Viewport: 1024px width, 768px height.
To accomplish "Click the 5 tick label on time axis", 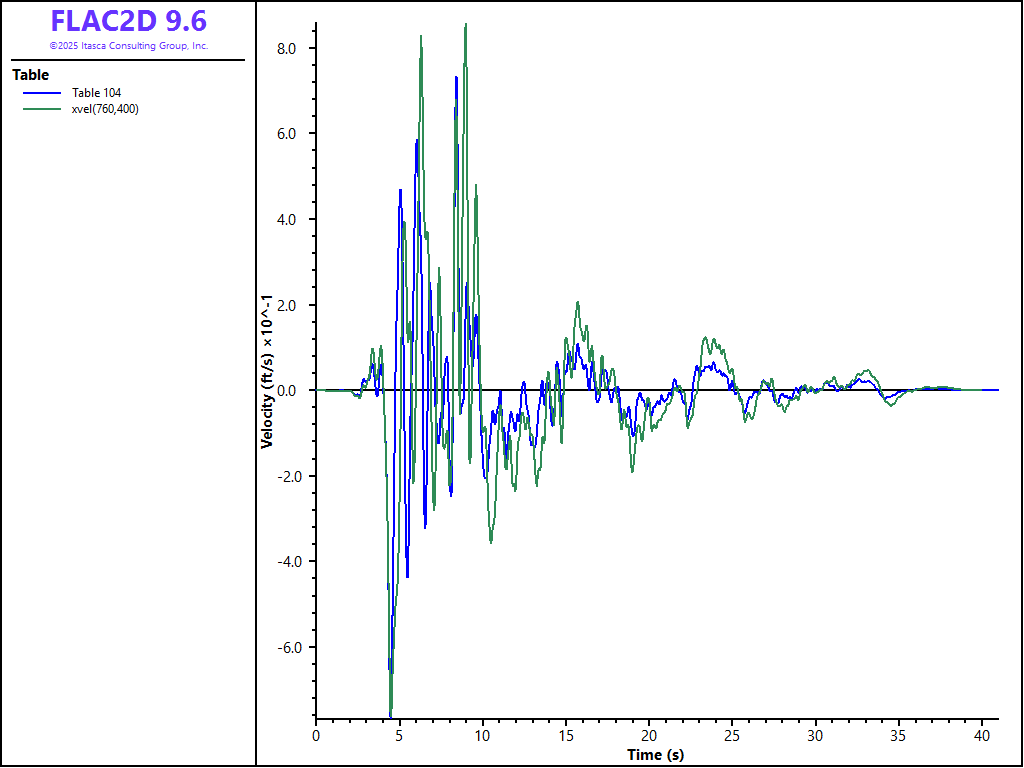I will tap(399, 735).
